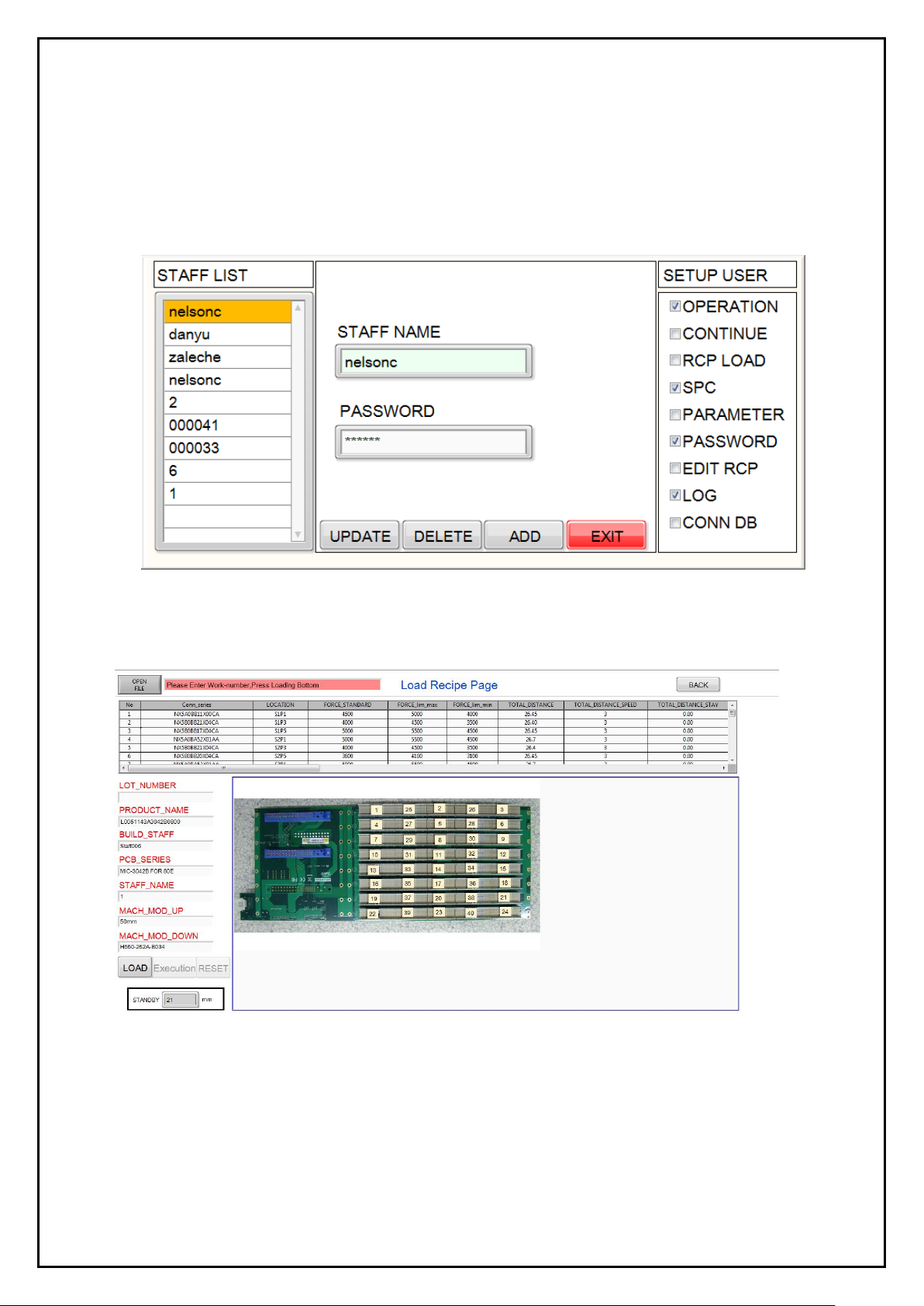Check the EDIT RCP checkbox
The image size is (924, 1306).
click(x=675, y=468)
